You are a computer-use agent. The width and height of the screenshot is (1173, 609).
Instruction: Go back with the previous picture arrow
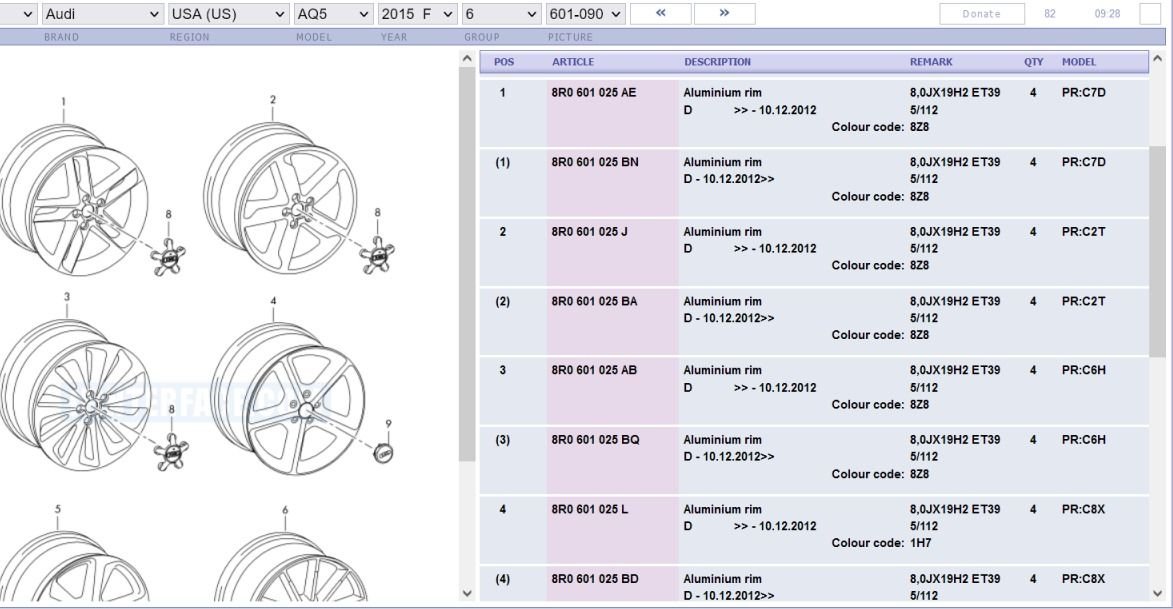(x=660, y=14)
